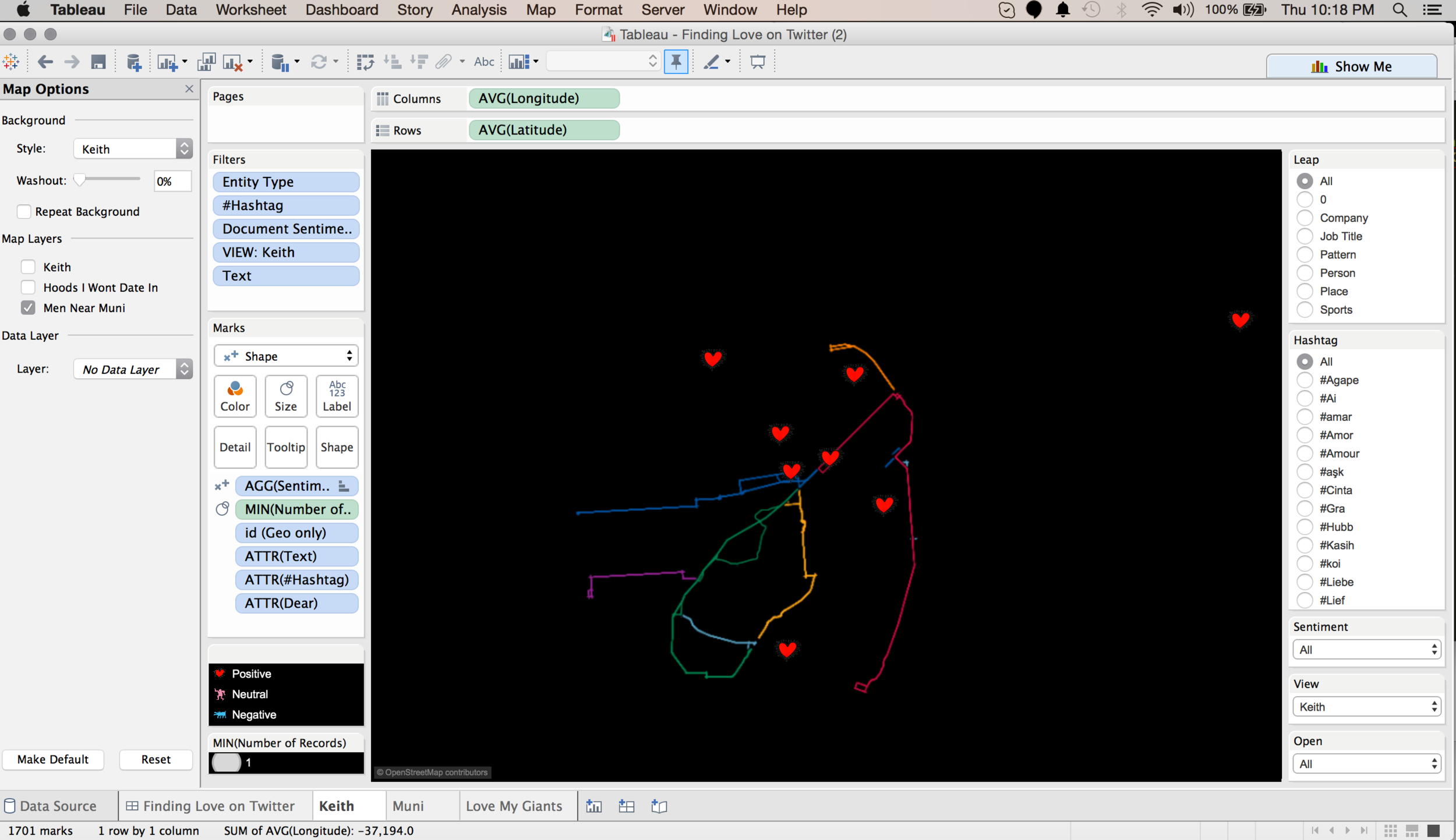
Task: Open the View parameter dropdown
Action: point(1366,707)
